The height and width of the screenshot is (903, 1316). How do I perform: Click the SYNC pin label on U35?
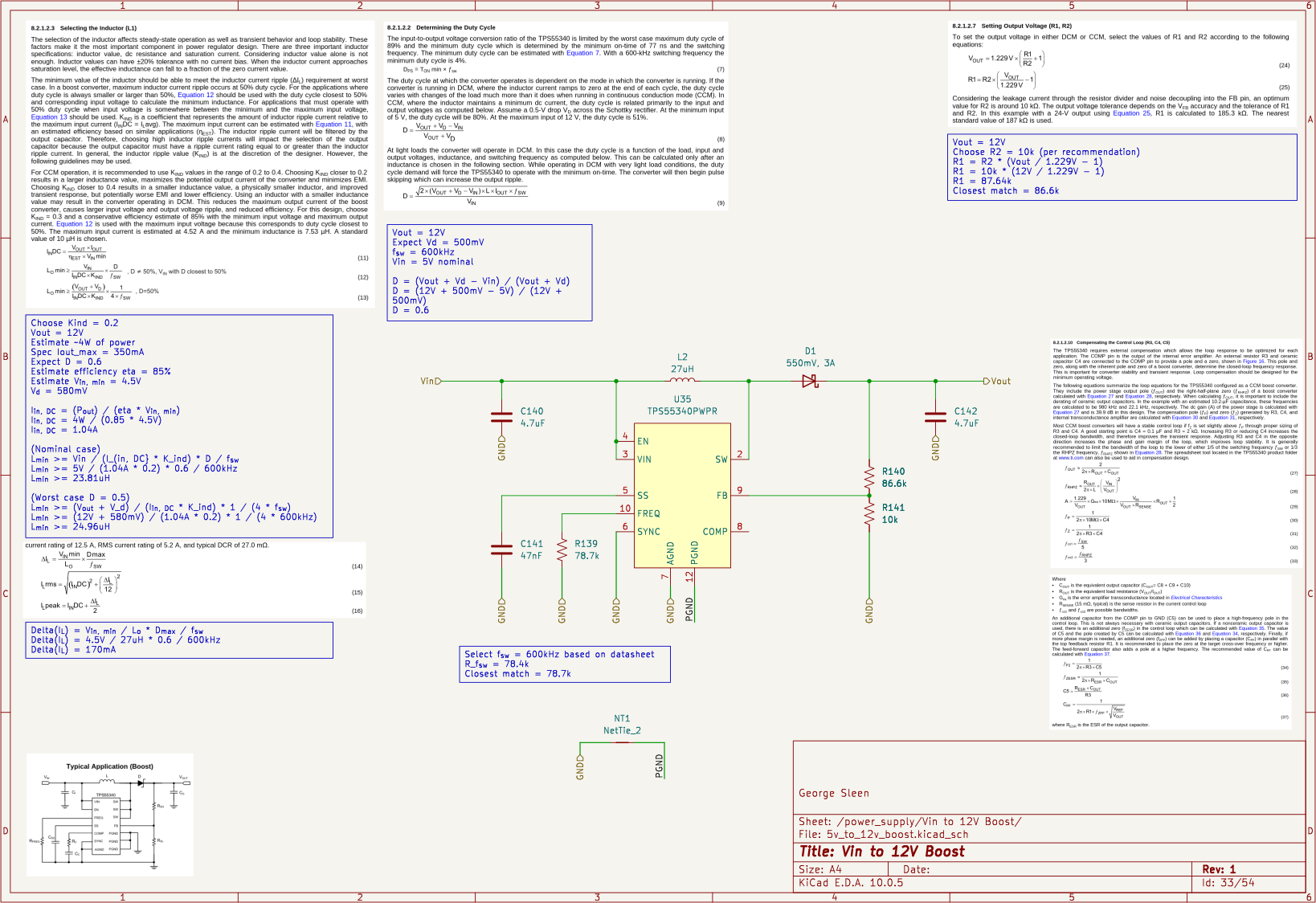tap(648, 532)
